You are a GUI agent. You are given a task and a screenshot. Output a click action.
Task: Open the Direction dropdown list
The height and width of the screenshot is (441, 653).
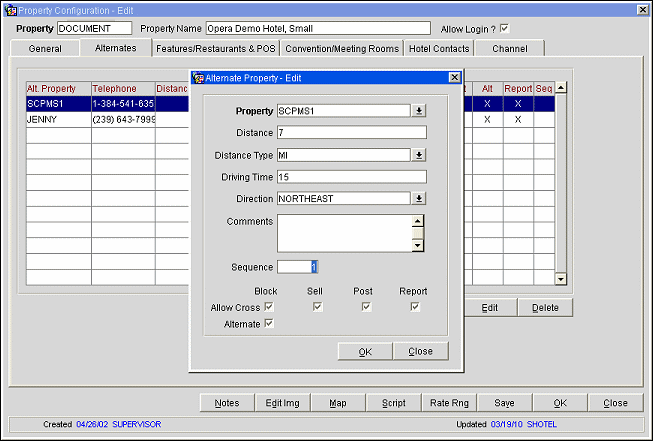point(419,199)
